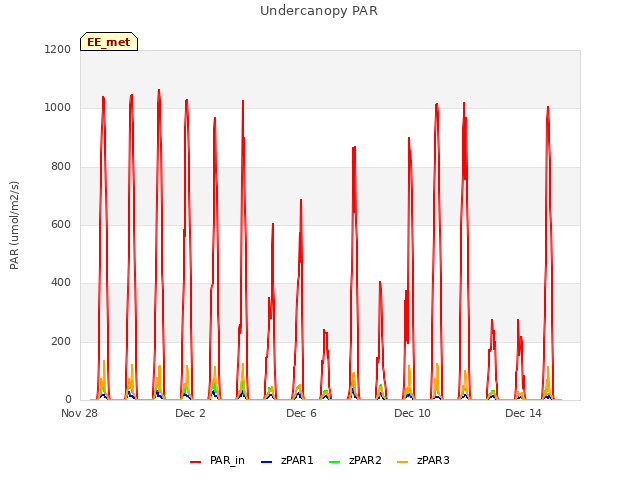This screenshot has width=640, height=480.
Task: Click the 1200 y-axis tick label
Action: coord(58,49)
